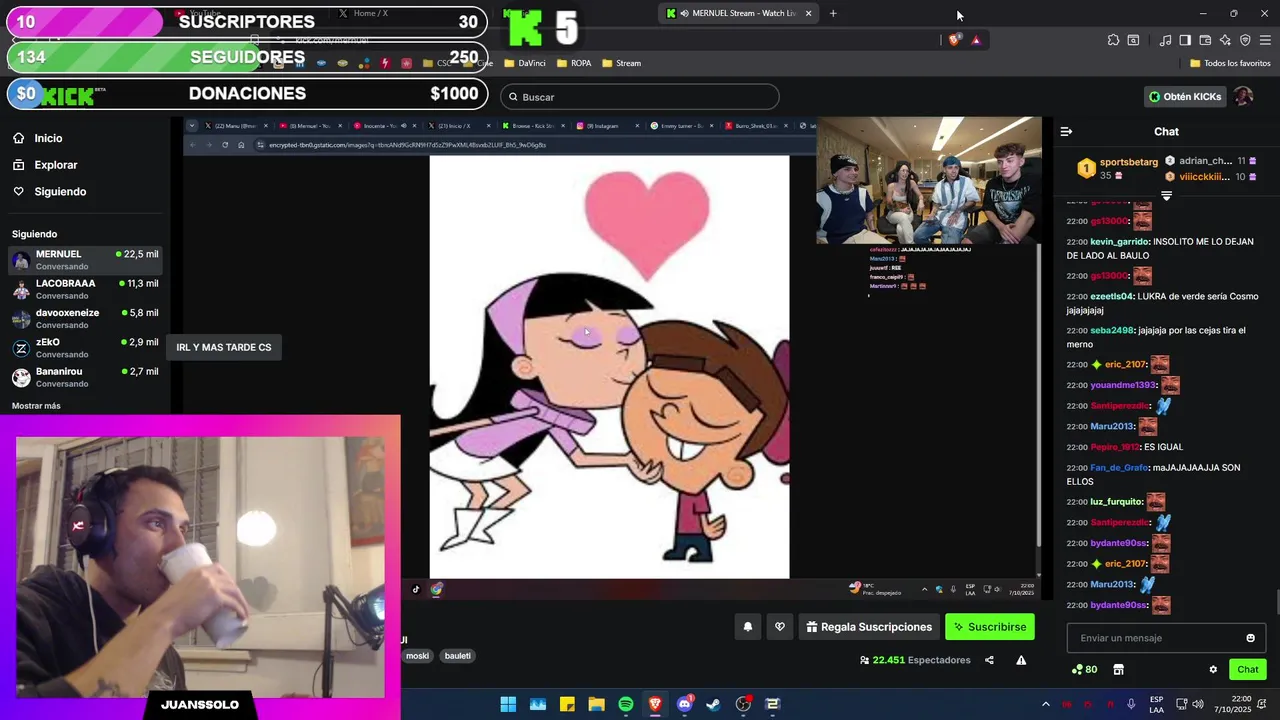Open Steam from the taskbar
1280x720 pixels.
coord(713,704)
